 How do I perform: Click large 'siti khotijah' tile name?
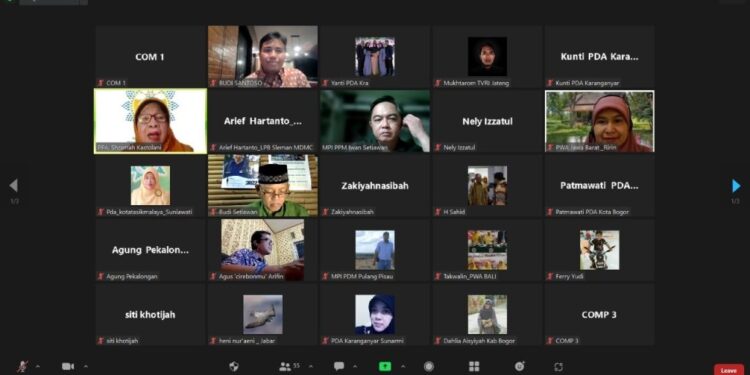(150, 315)
